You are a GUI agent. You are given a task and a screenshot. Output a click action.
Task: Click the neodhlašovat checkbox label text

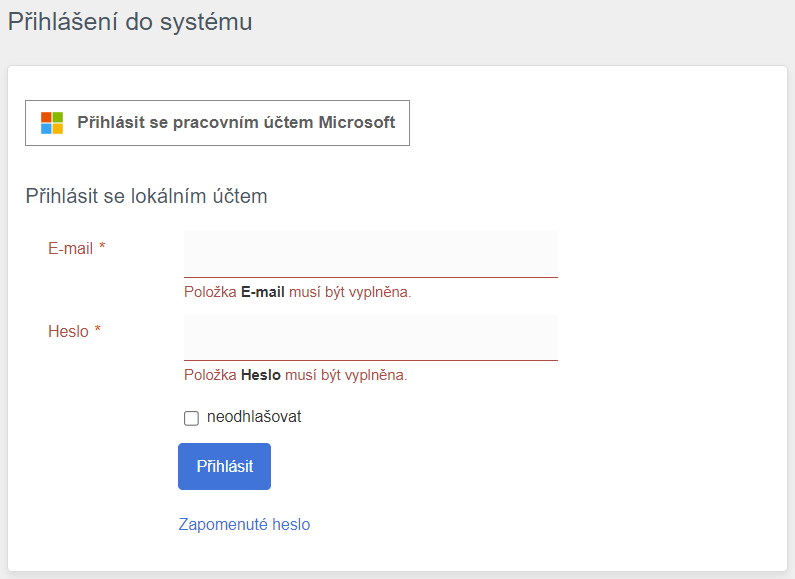click(x=254, y=417)
